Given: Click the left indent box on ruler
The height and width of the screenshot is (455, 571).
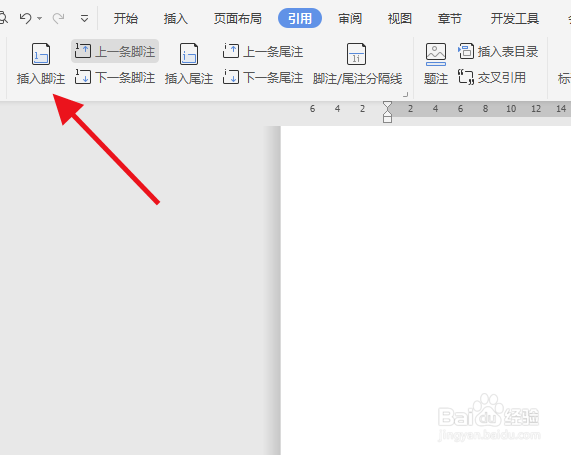Looking at the screenshot, I should click(x=387, y=119).
